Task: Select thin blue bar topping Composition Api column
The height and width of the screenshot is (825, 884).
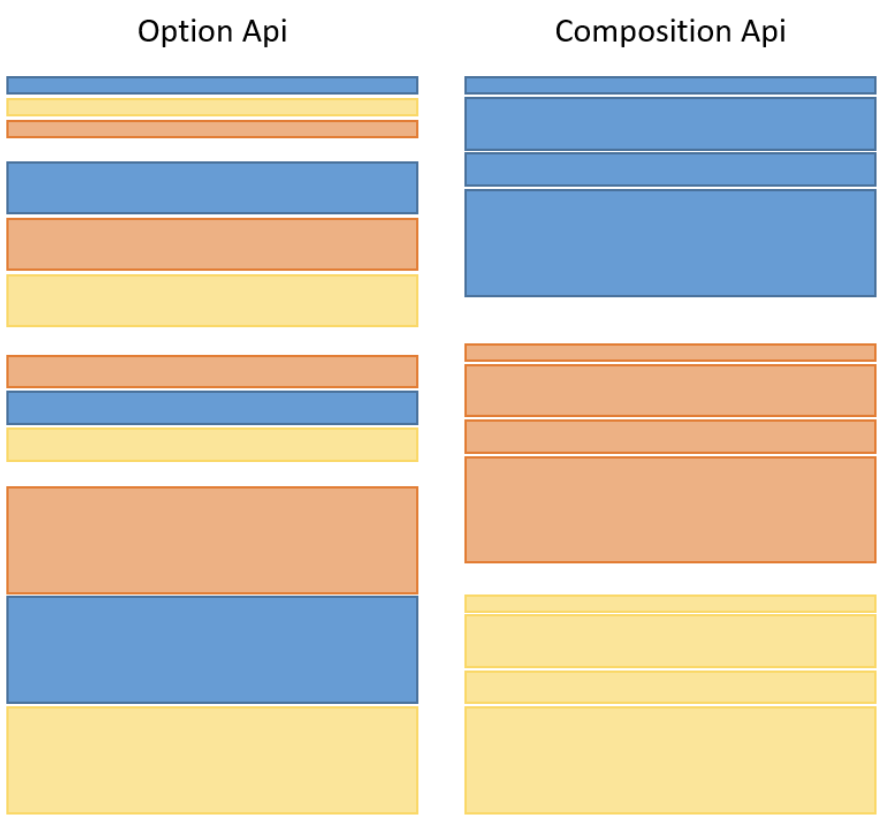Action: pos(670,85)
